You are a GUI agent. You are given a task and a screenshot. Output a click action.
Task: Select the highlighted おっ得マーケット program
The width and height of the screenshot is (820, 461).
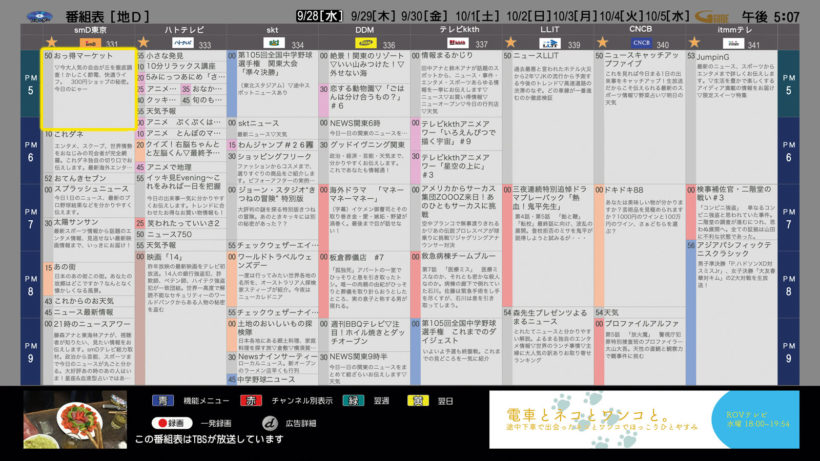[x=89, y=89]
